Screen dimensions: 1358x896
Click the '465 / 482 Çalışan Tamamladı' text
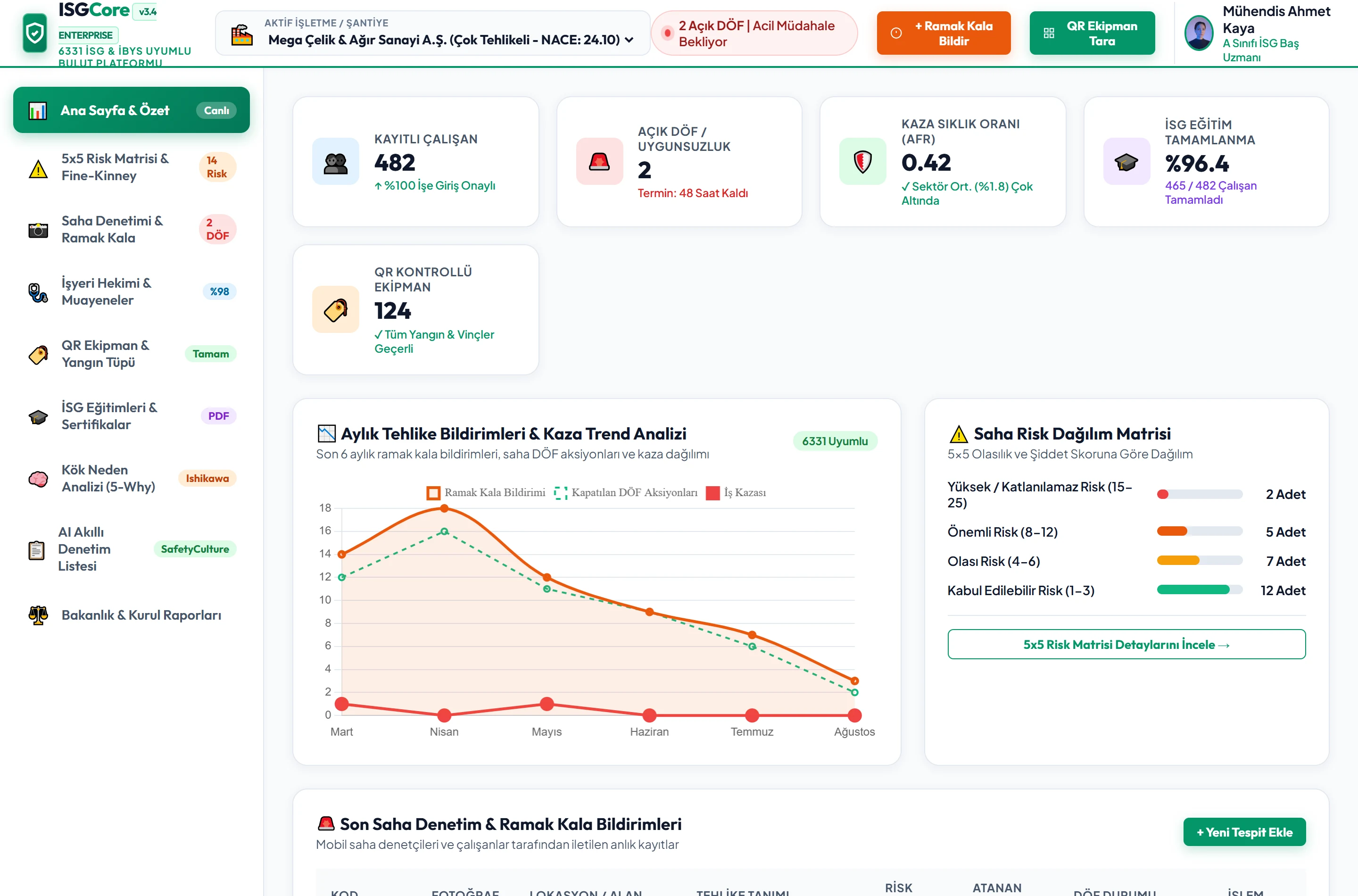[1210, 192]
